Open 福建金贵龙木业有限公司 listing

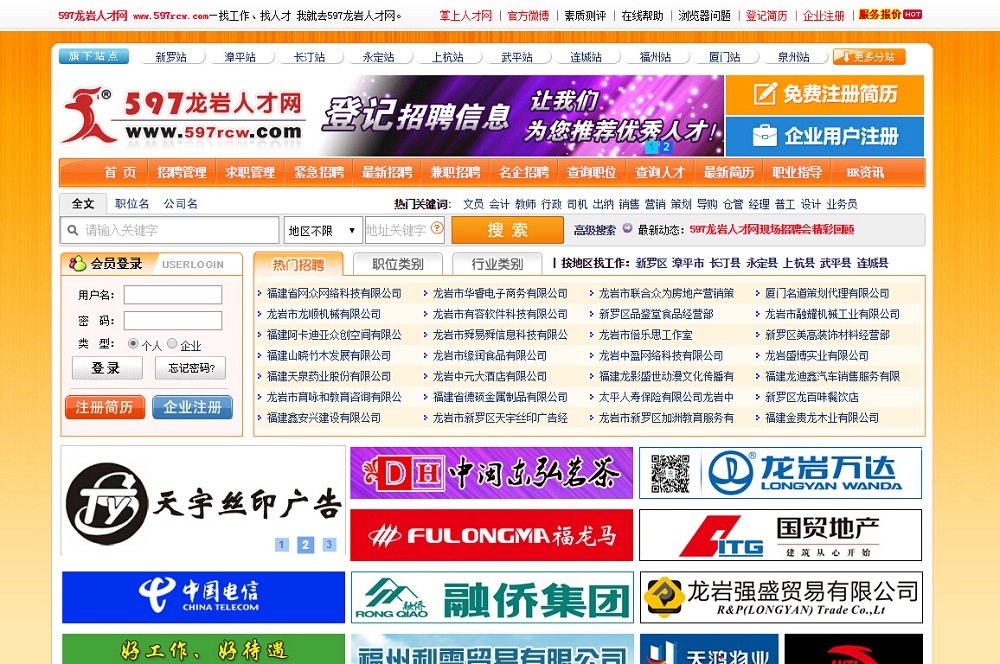[822, 418]
